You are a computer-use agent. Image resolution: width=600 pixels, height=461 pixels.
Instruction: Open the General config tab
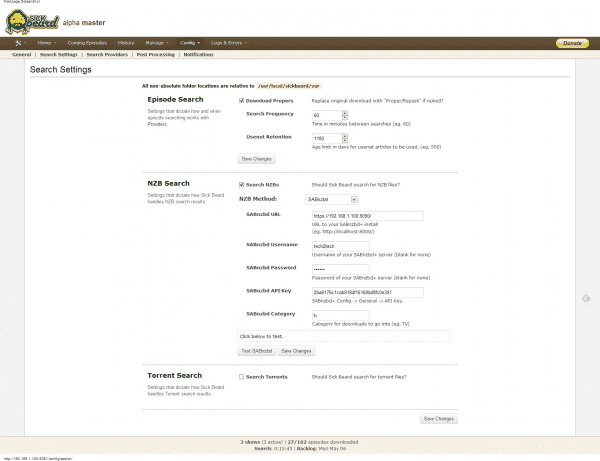(21, 55)
